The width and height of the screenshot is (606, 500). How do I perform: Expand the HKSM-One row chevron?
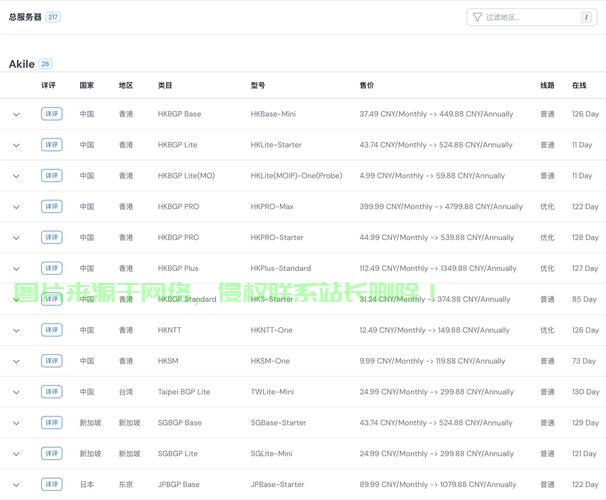(x=16, y=361)
